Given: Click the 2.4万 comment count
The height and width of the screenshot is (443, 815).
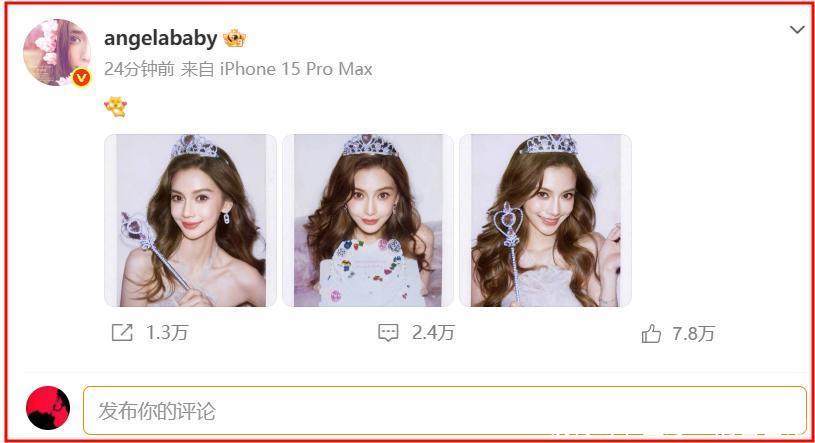Looking at the screenshot, I should point(433,333).
